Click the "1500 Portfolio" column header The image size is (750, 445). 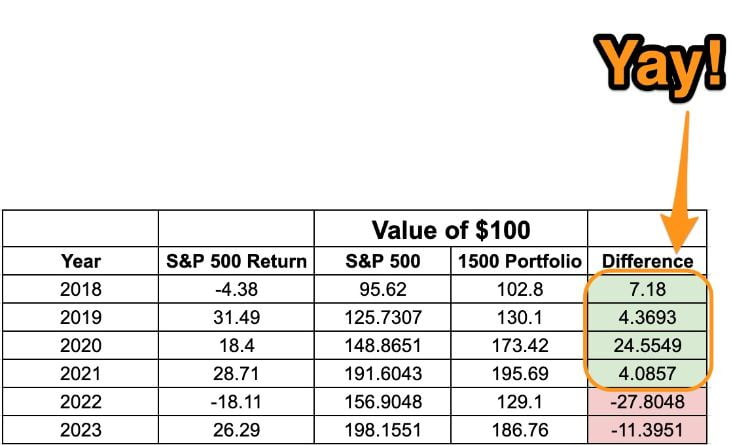520,261
